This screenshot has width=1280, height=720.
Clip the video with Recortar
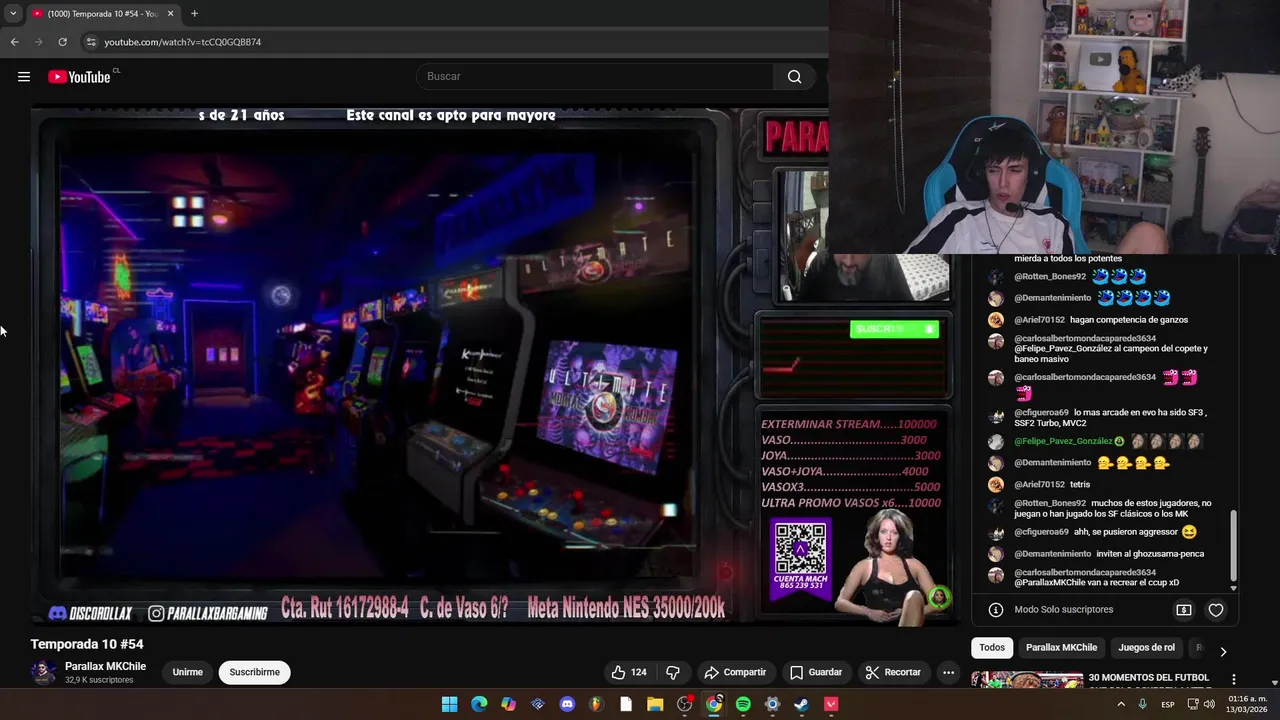(893, 672)
